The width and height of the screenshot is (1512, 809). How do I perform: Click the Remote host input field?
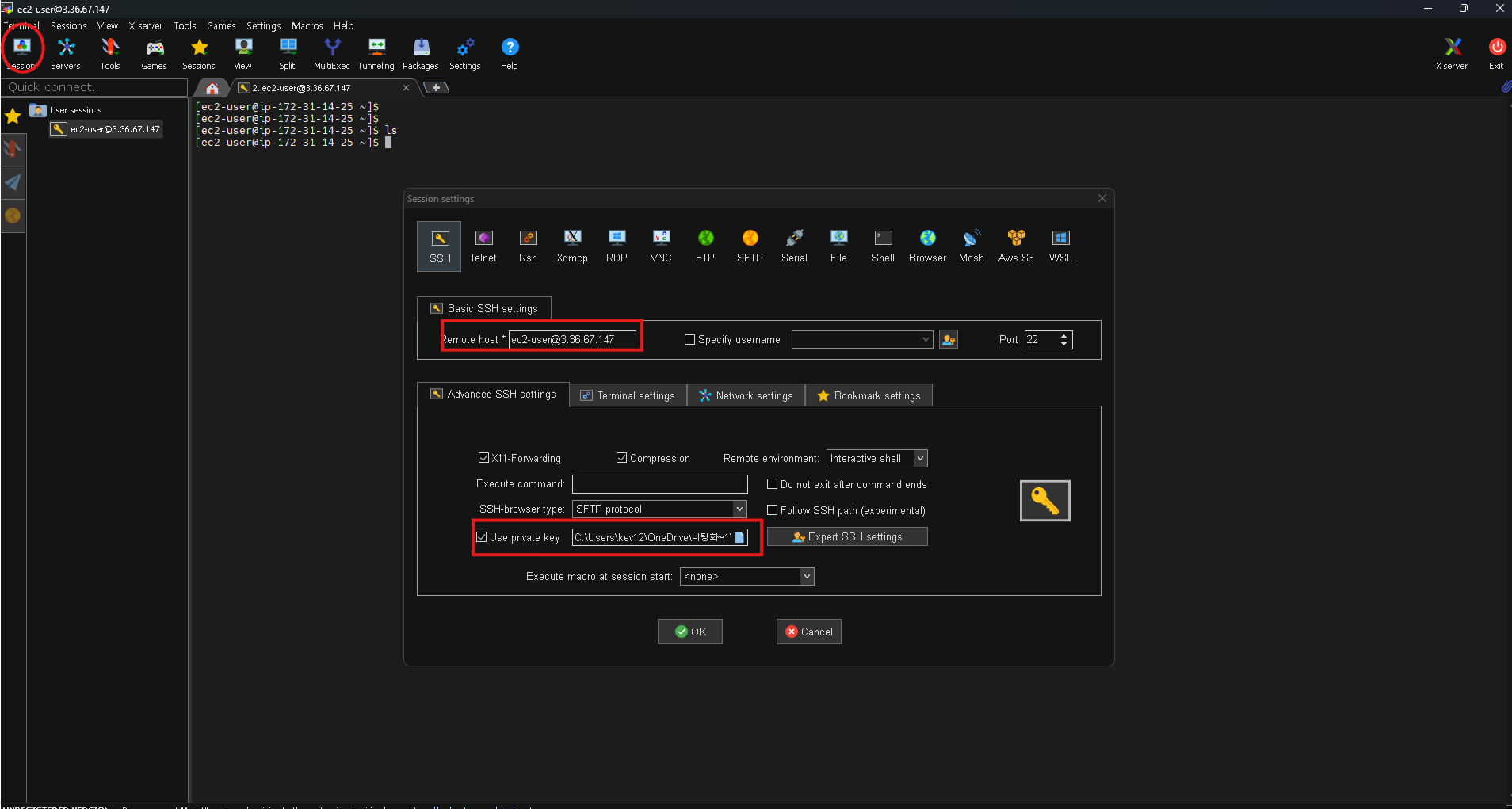point(572,339)
